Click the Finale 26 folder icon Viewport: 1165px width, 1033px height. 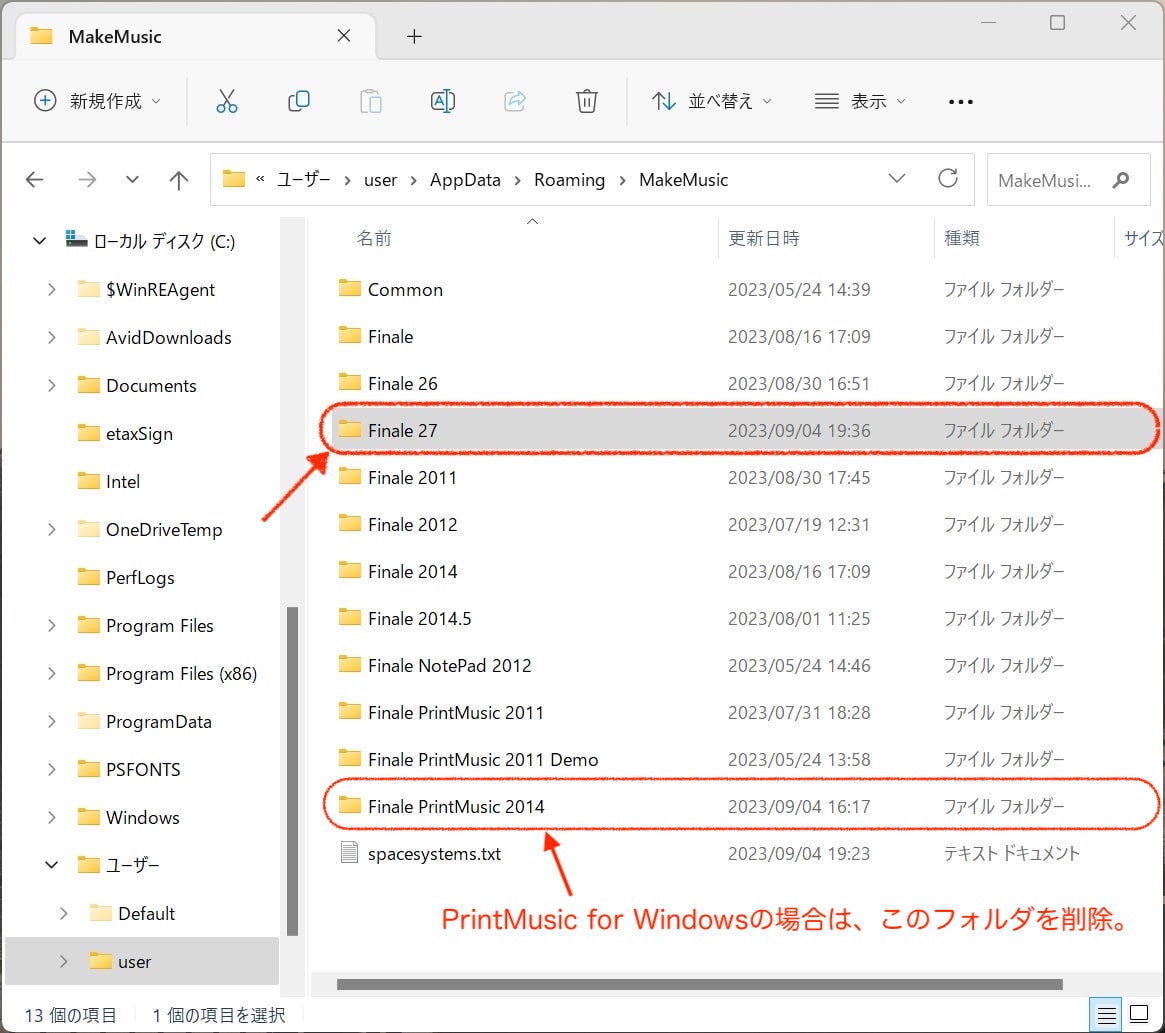(349, 383)
